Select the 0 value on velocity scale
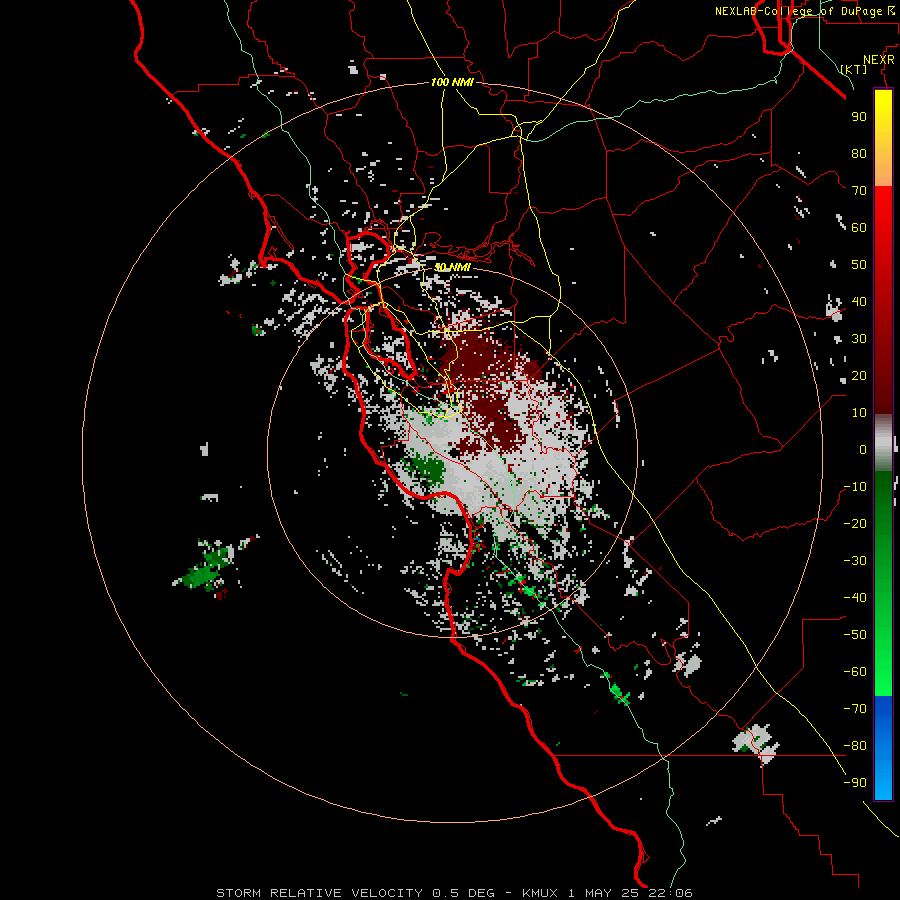The height and width of the screenshot is (900, 900). pyautogui.click(x=863, y=449)
